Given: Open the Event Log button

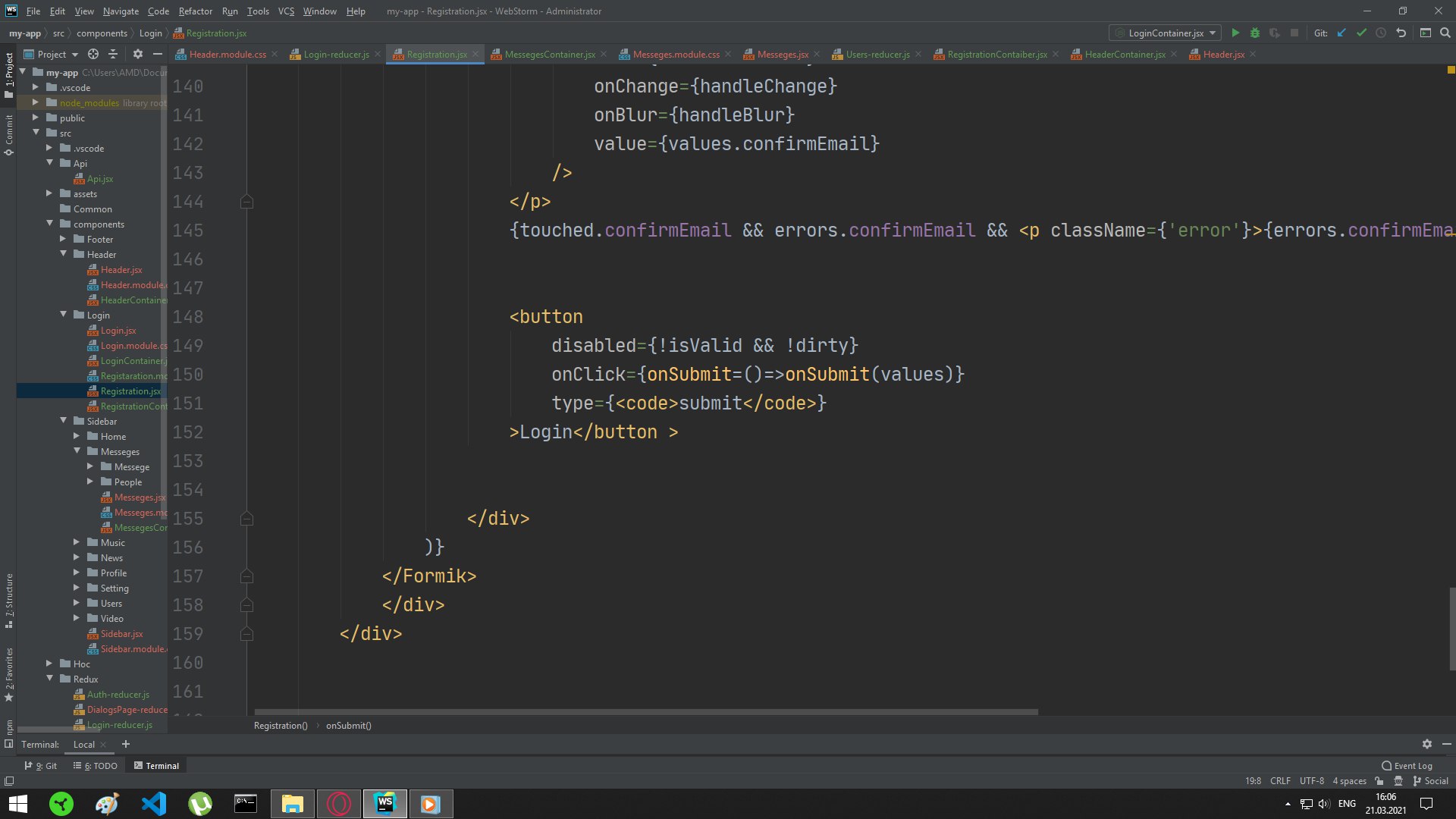Looking at the screenshot, I should coord(1407,766).
